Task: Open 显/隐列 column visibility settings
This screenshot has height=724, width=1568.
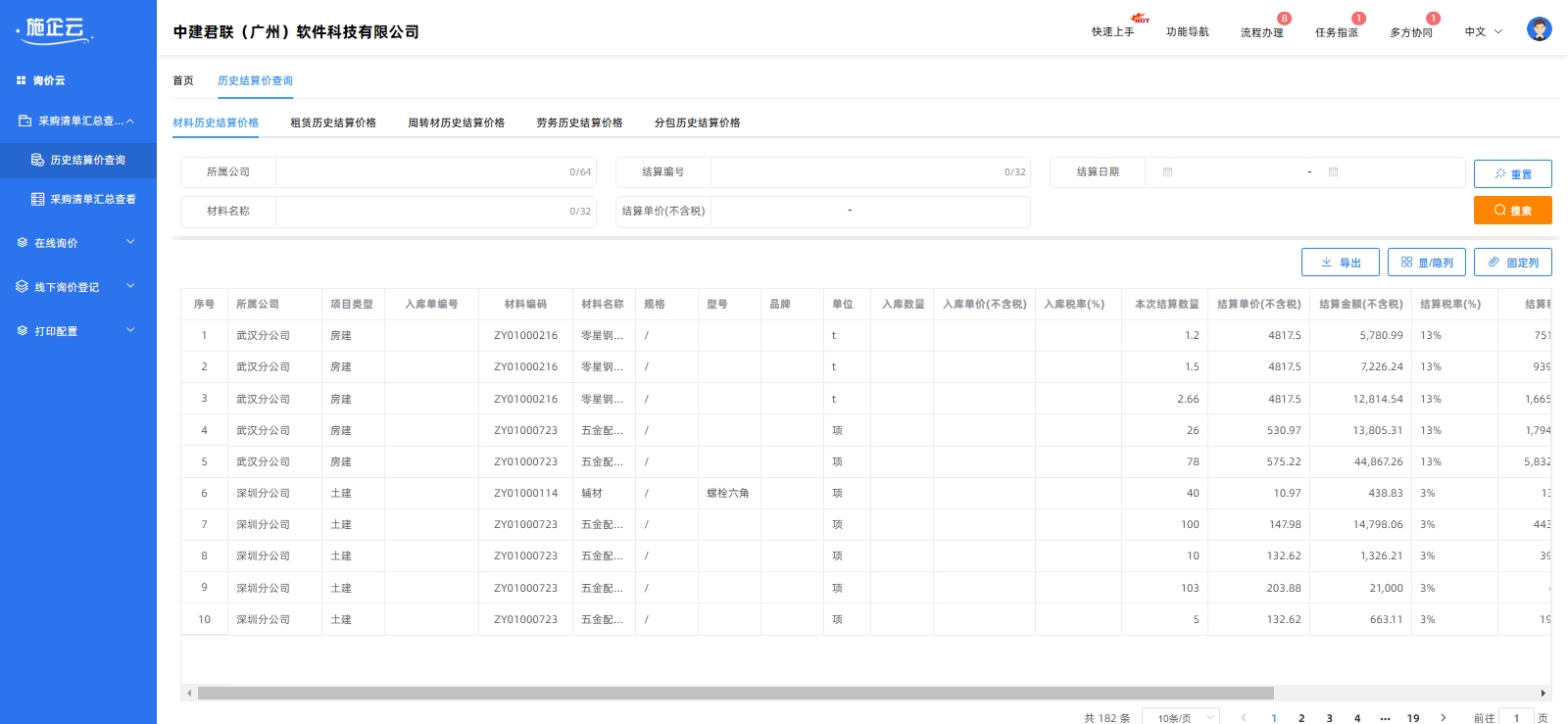Action: pyautogui.click(x=1426, y=263)
